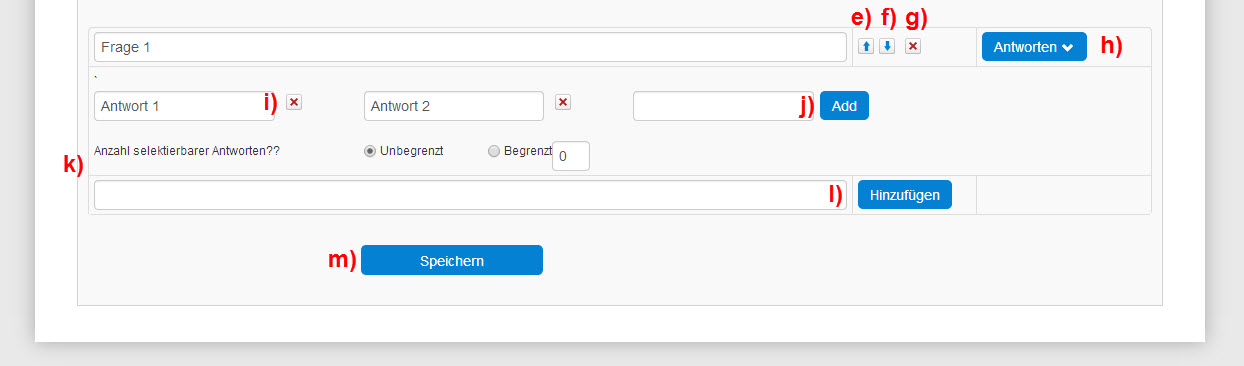Click the Anzahl selektierbarer Antworten label

[187, 152]
